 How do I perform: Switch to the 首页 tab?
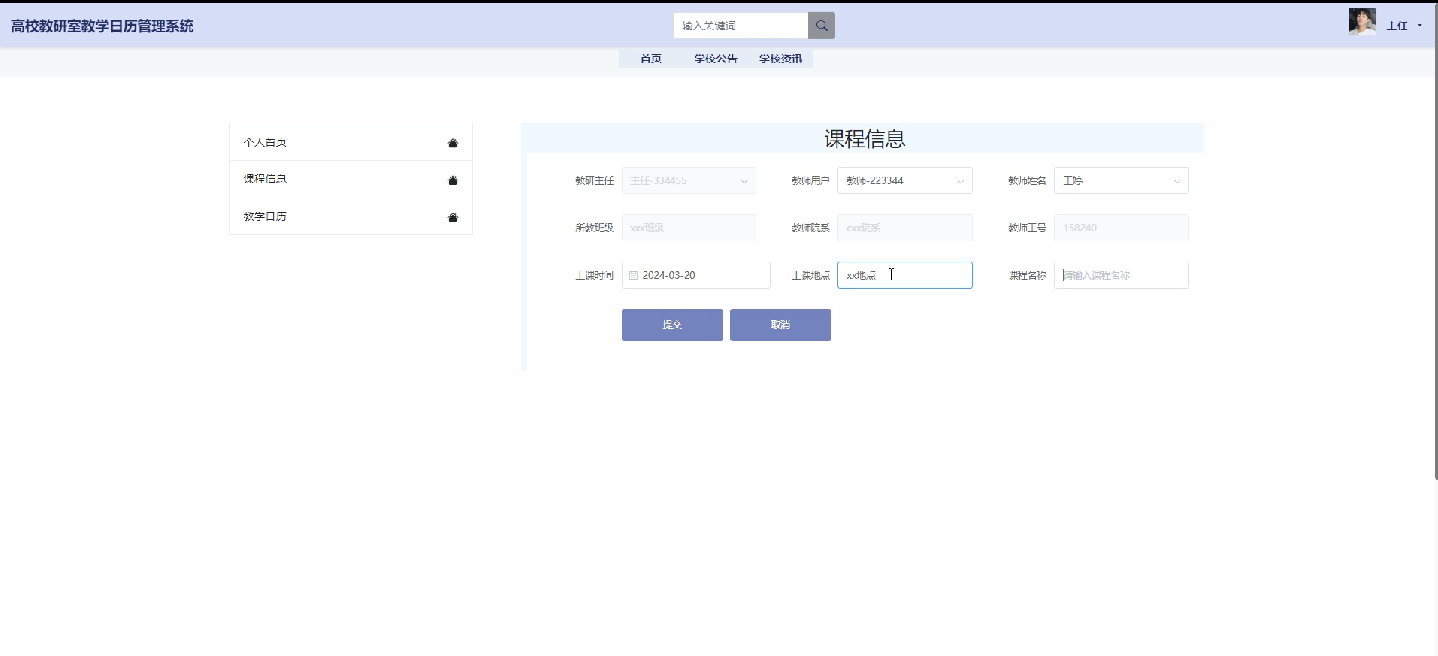[651, 58]
